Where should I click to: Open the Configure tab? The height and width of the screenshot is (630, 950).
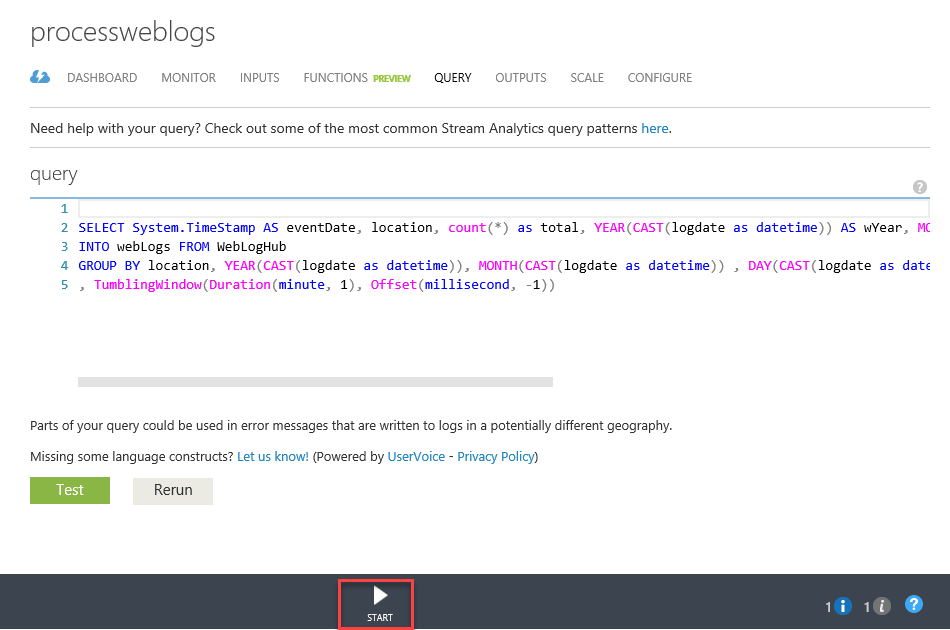click(659, 78)
